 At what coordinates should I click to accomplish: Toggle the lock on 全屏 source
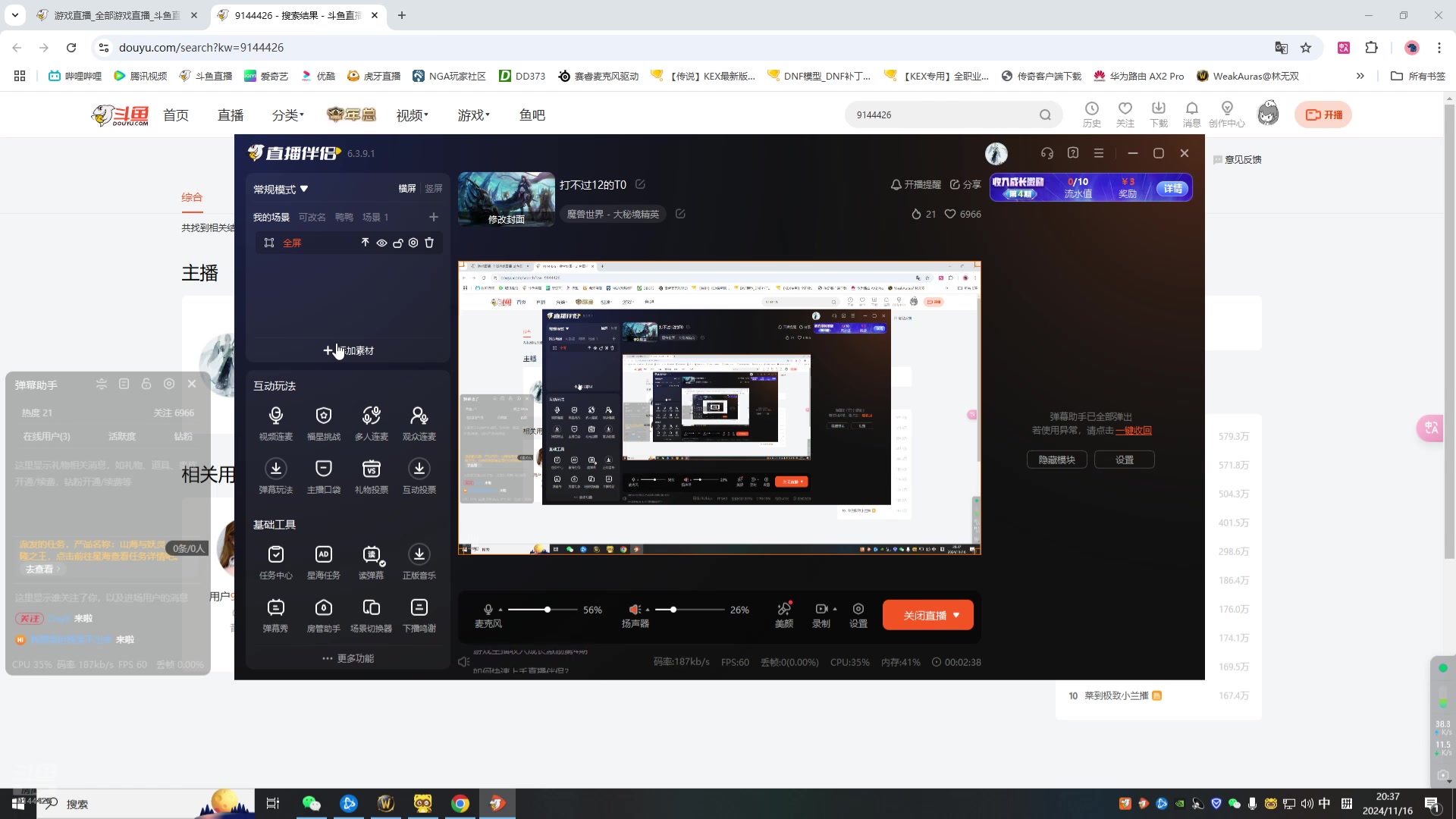click(x=397, y=243)
